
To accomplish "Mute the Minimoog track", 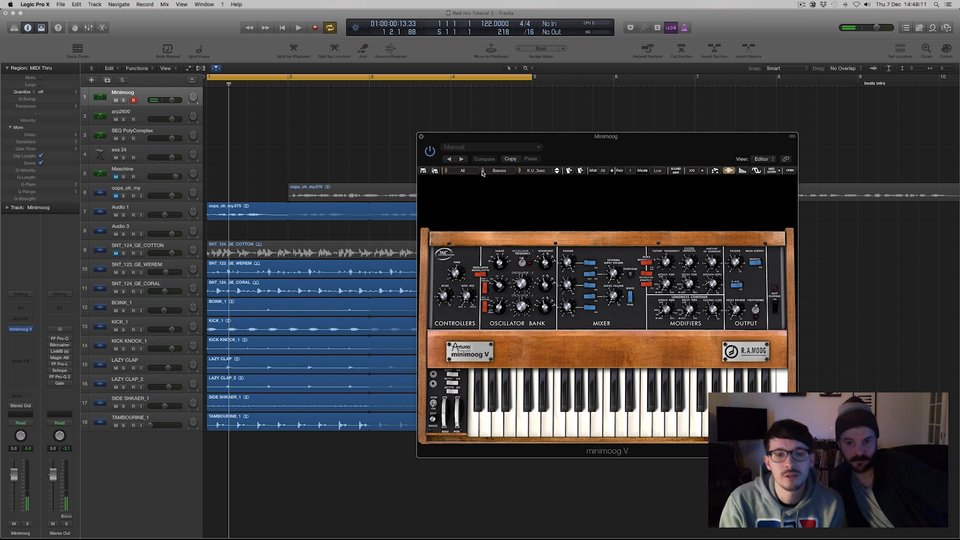I will (116, 100).
